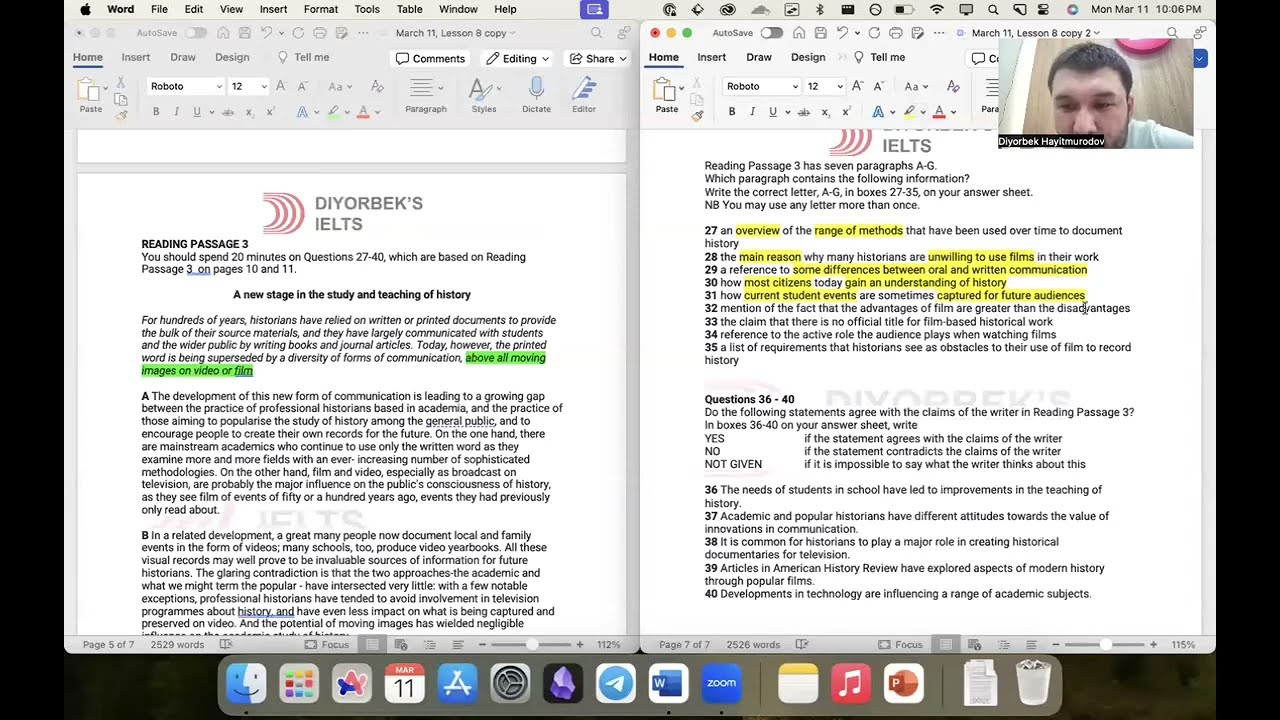Click Italic in the left Word window
Viewport: 1280px width, 720px height.
pyautogui.click(x=176, y=112)
